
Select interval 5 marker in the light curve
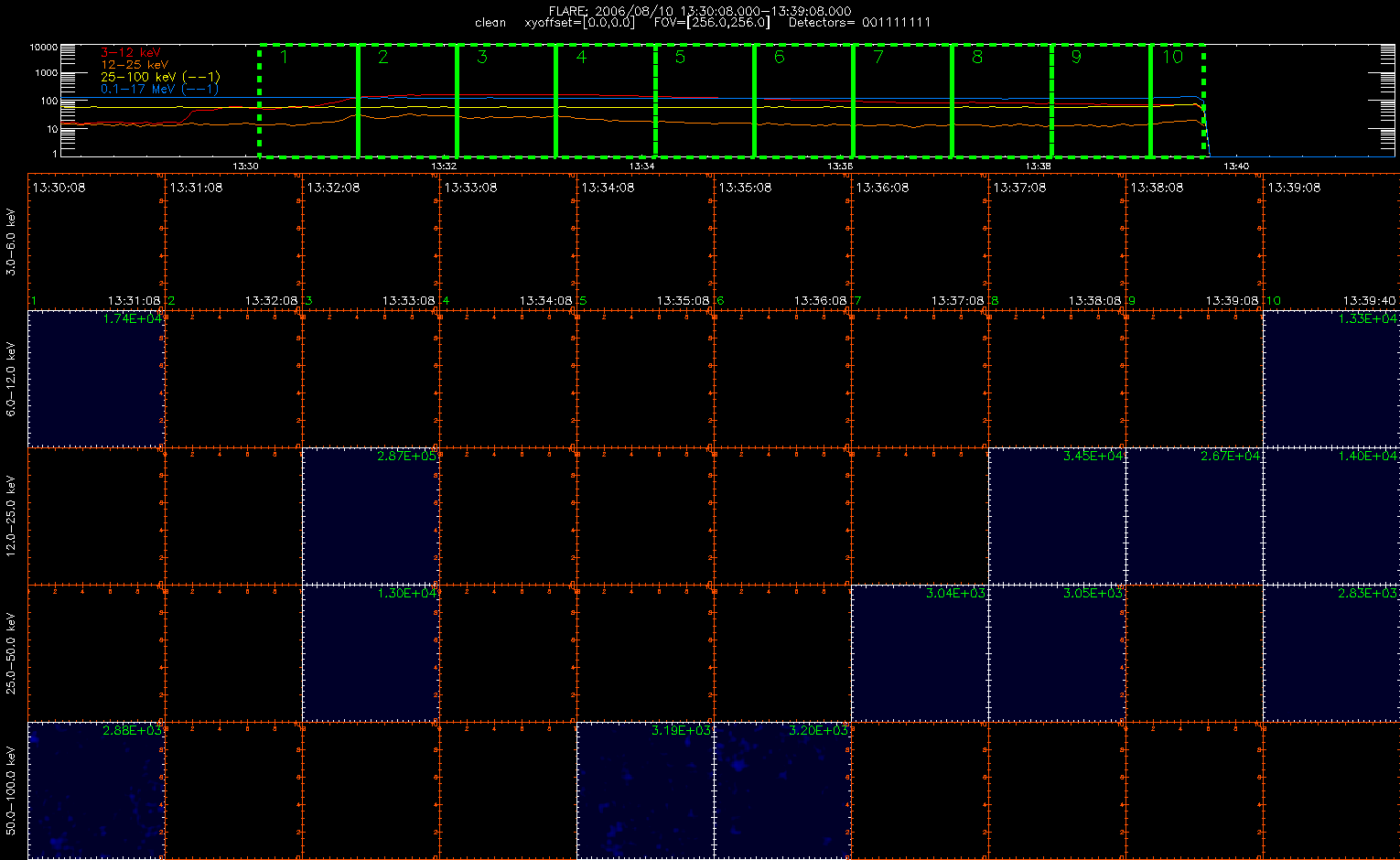point(680,57)
